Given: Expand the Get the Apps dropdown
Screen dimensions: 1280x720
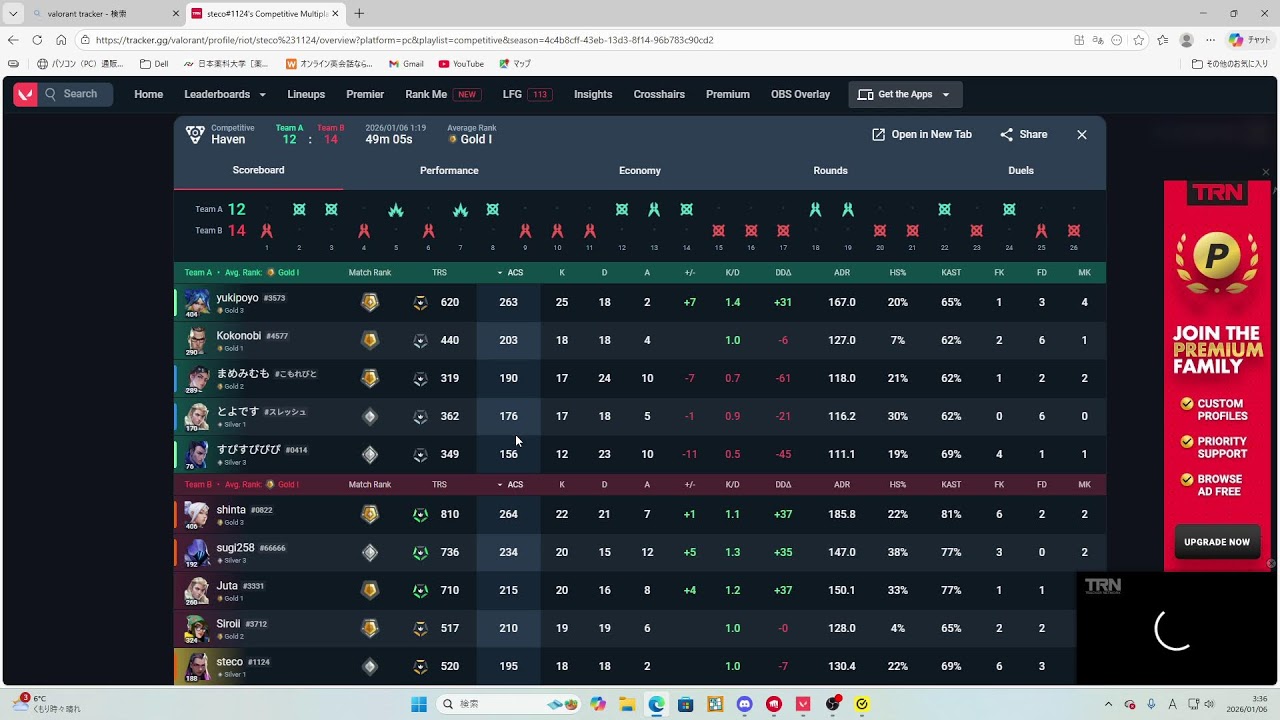Looking at the screenshot, I should click(x=905, y=94).
